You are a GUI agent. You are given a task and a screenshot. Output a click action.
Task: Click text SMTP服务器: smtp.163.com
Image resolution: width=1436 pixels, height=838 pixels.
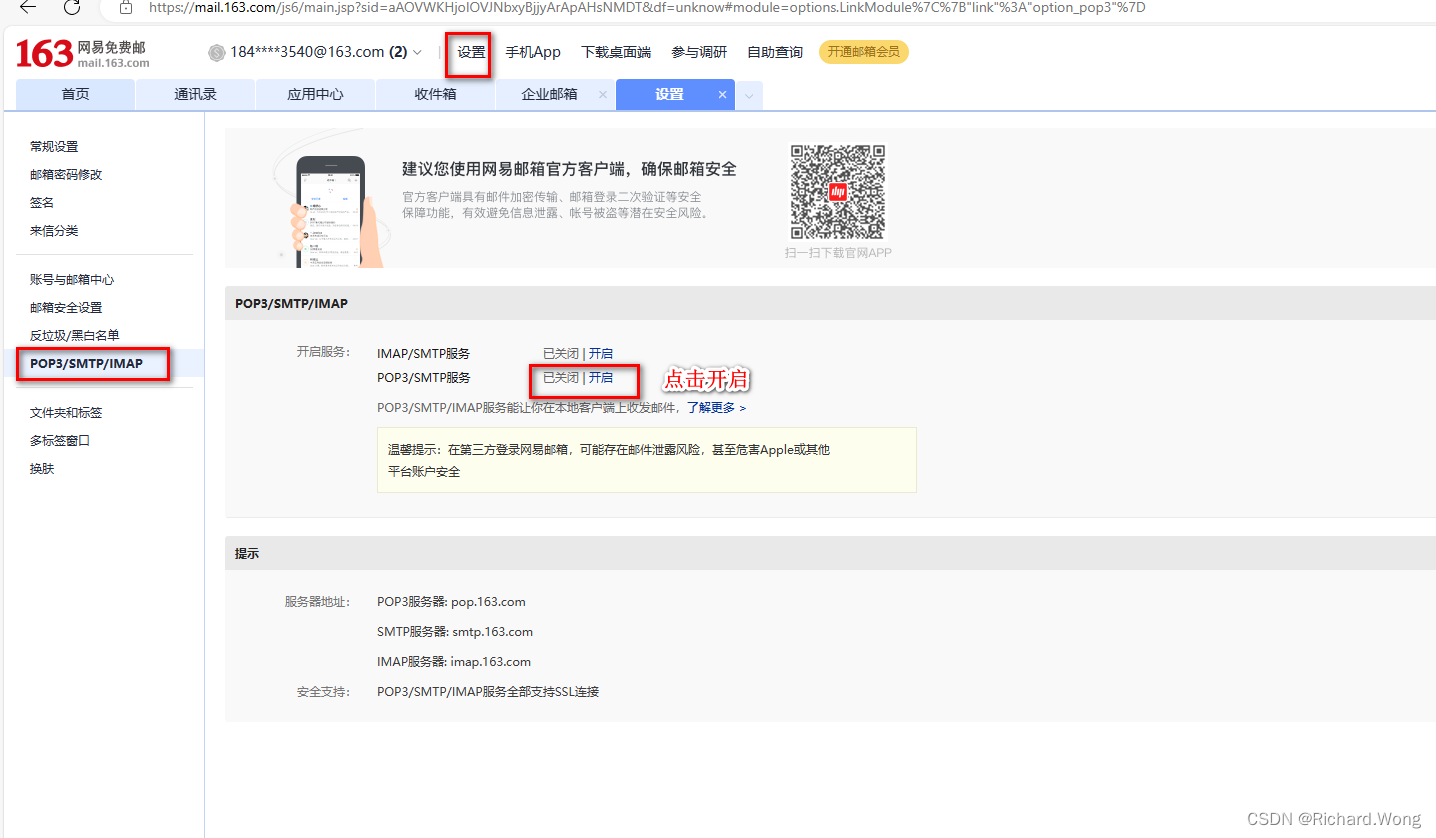(455, 631)
